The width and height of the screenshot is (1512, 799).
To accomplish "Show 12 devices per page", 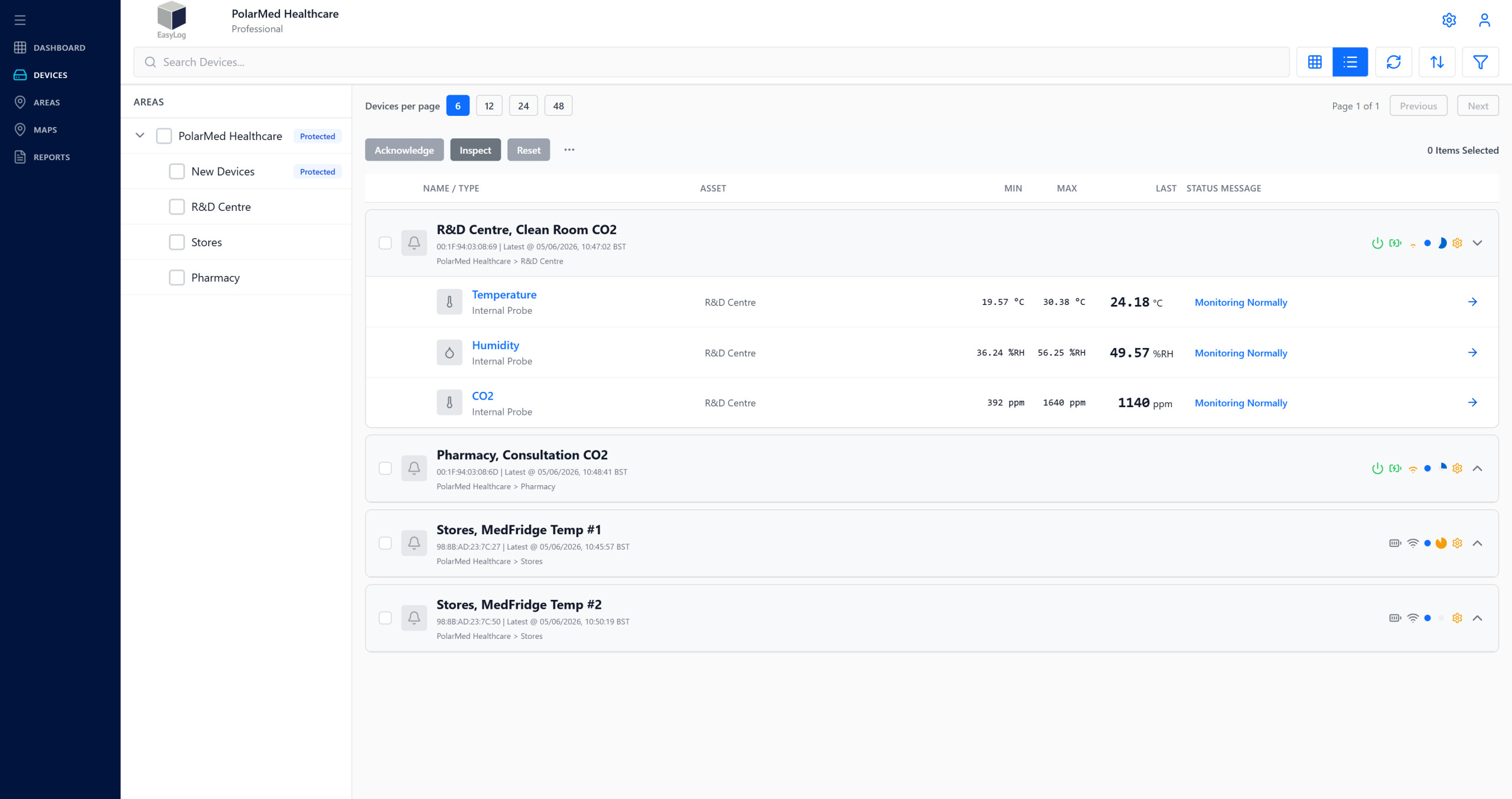I will (489, 106).
